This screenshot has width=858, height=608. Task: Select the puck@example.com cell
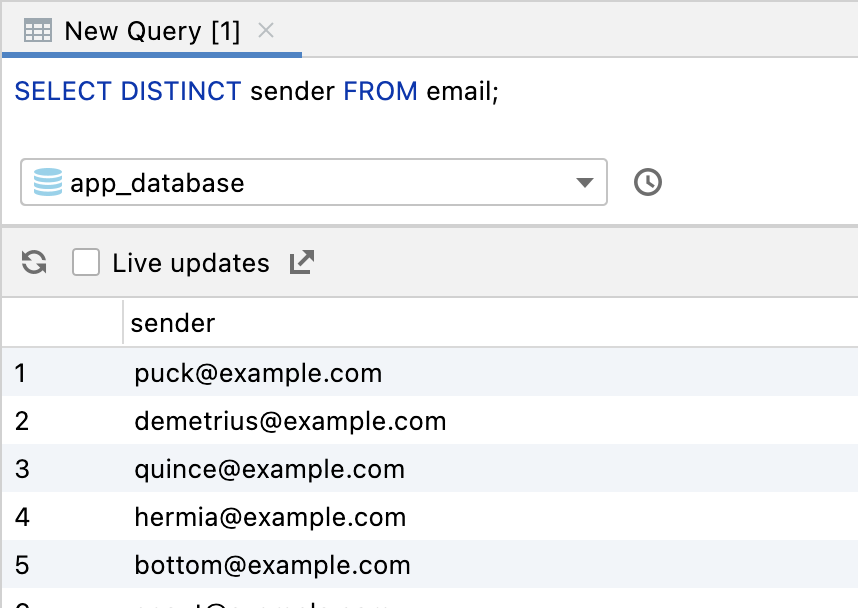(258, 374)
